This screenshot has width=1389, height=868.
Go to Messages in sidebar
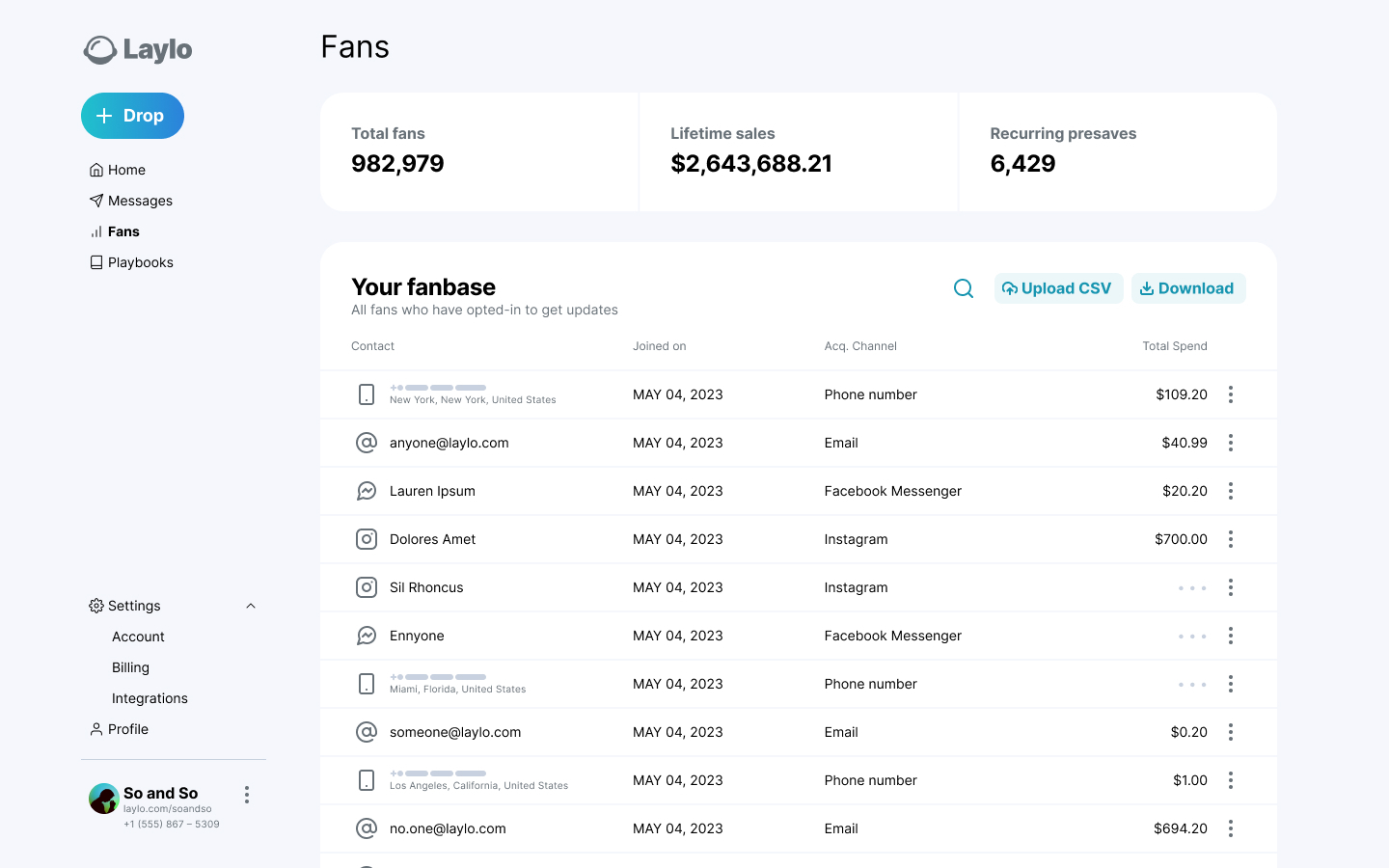[140, 201]
